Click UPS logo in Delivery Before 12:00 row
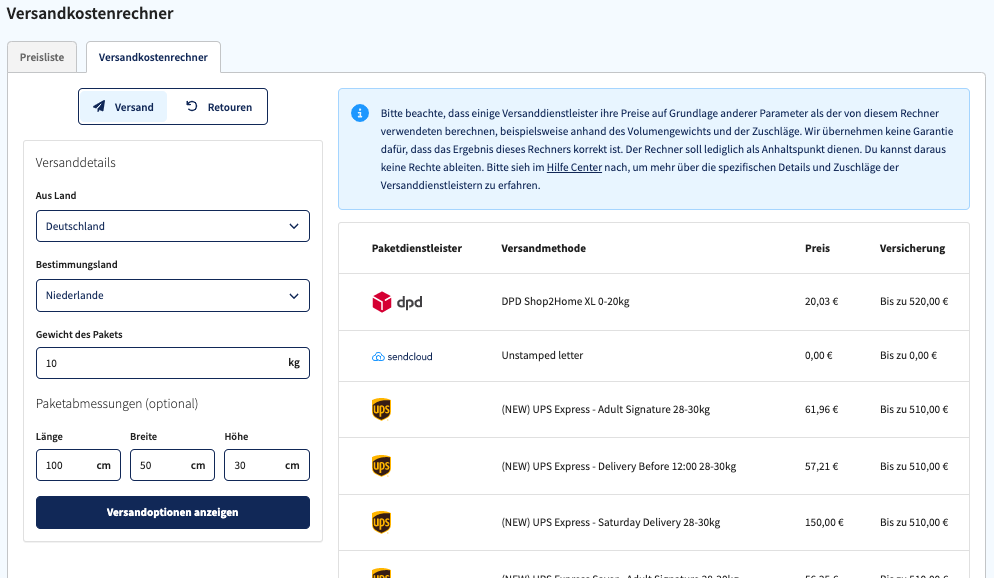The image size is (994, 578). [381, 466]
